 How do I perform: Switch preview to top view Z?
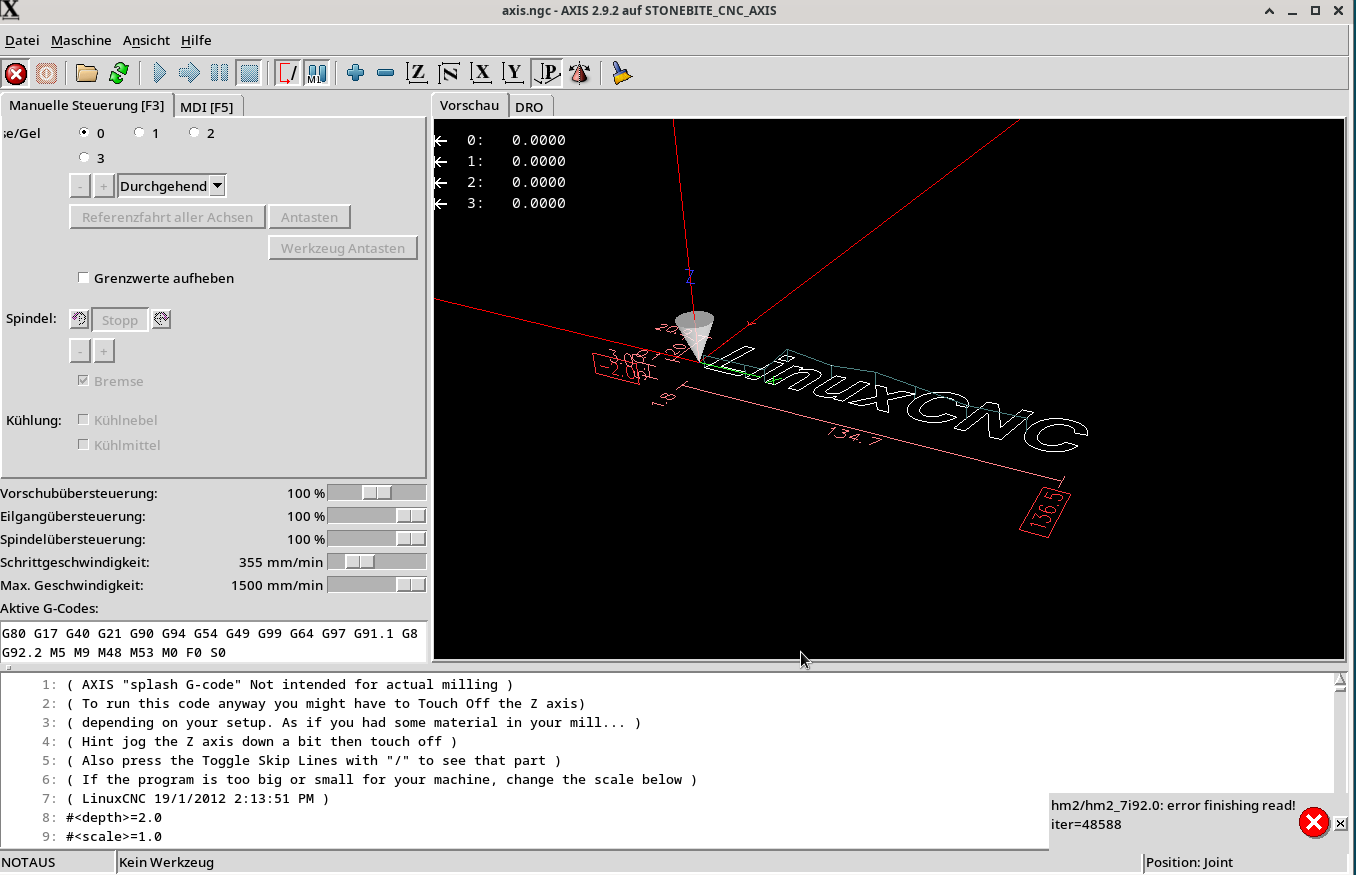click(417, 73)
